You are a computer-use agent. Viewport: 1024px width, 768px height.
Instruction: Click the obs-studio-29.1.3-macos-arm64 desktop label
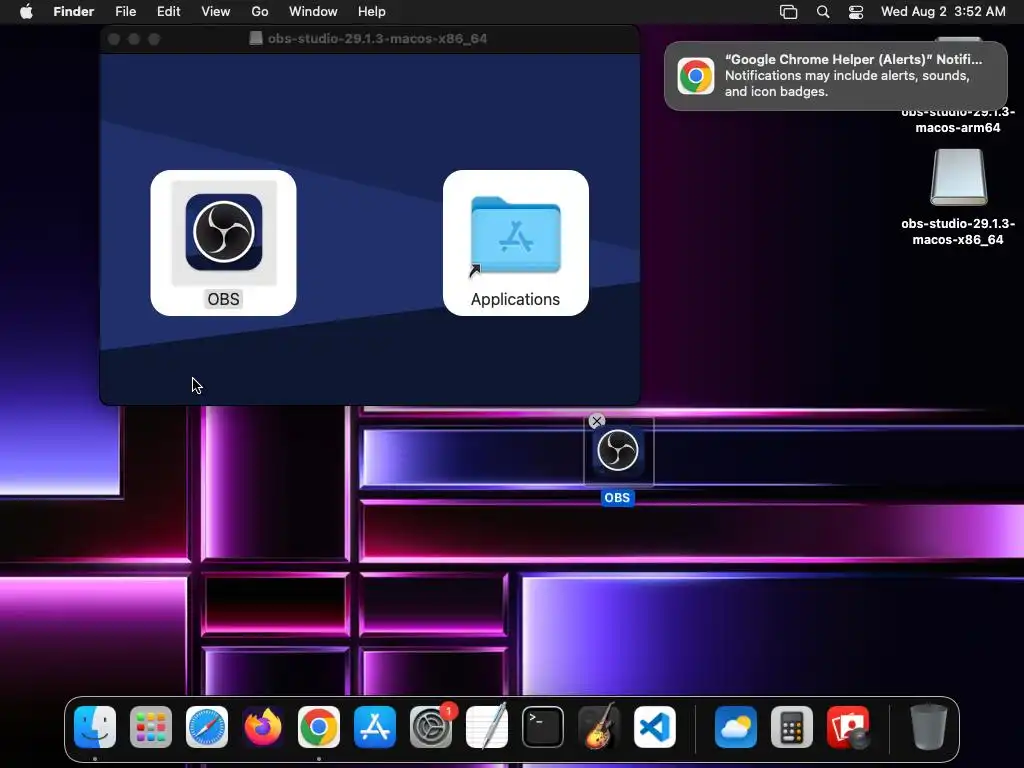coord(958,120)
